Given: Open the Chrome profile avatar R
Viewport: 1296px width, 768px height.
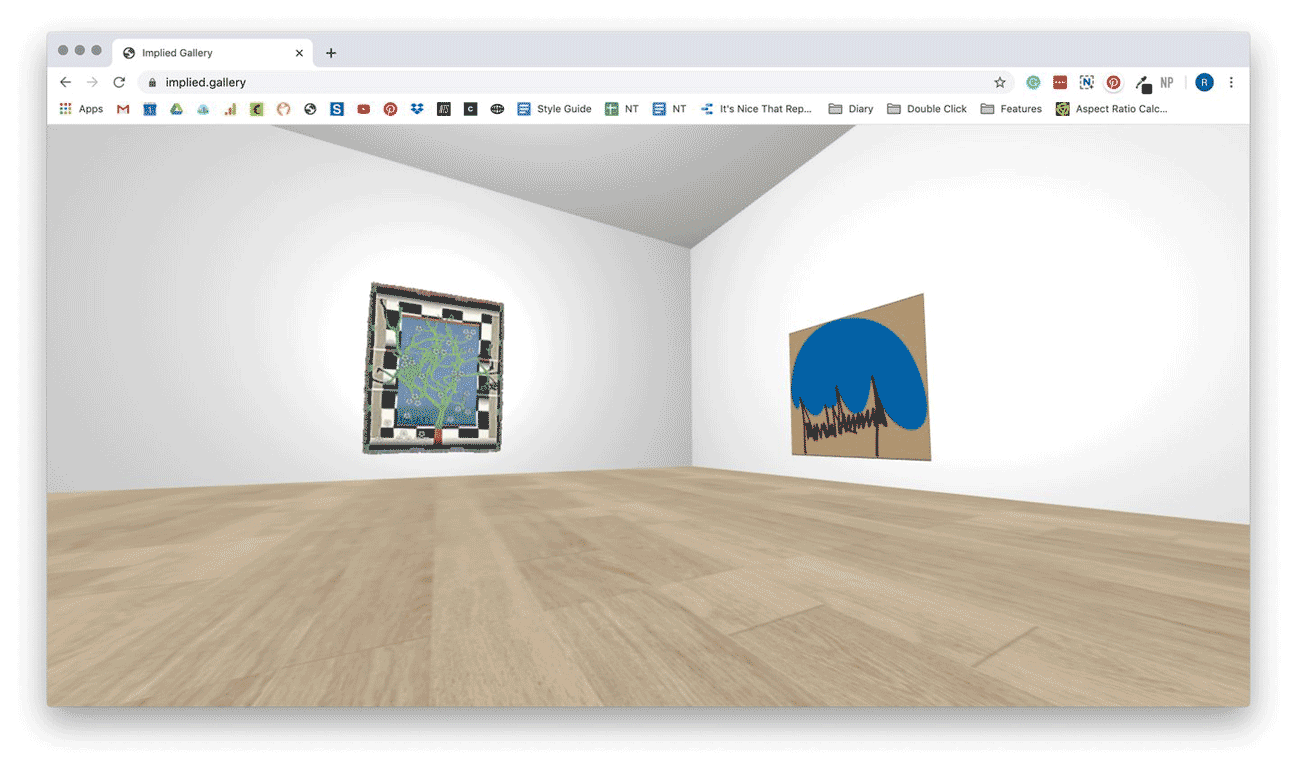Looking at the screenshot, I should pyautogui.click(x=1204, y=83).
